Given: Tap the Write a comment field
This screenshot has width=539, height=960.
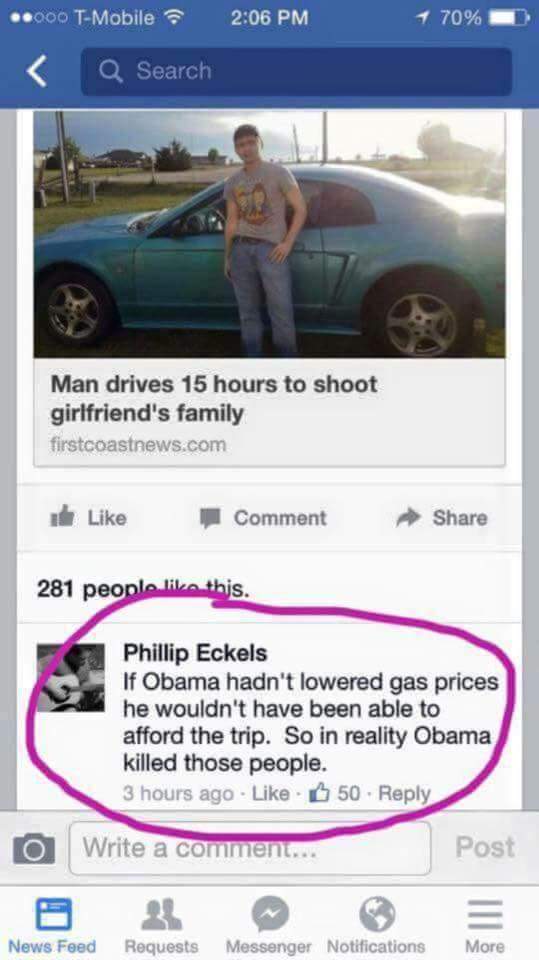Looking at the screenshot, I should click(250, 848).
